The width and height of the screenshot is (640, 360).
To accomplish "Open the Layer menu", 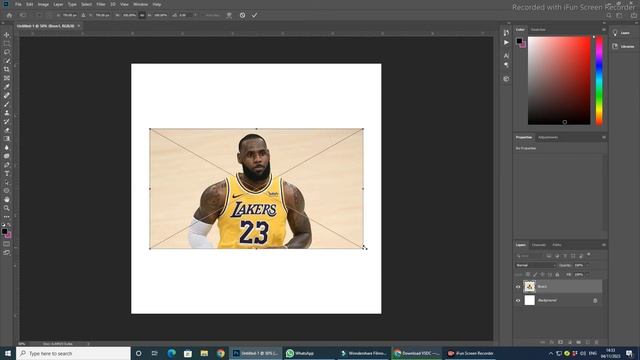I will click(x=58, y=4).
